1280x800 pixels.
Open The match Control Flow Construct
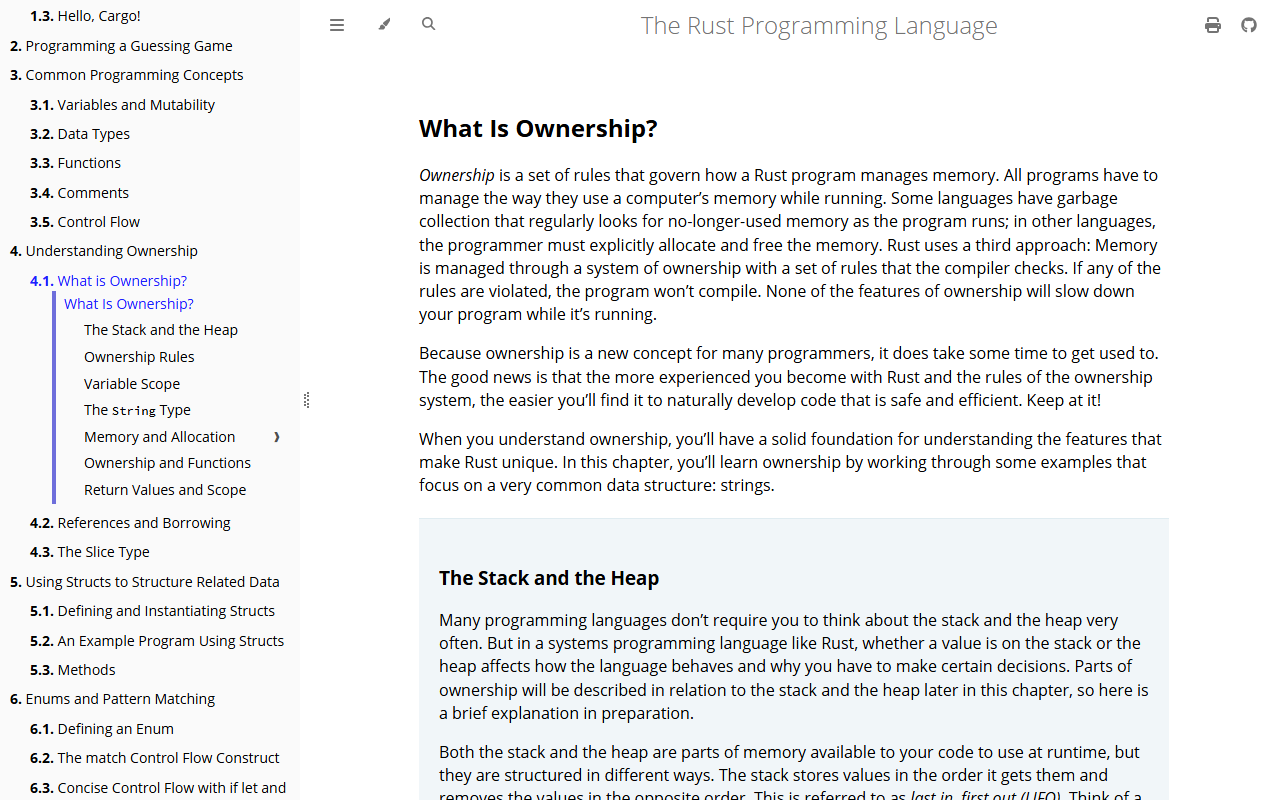155,758
